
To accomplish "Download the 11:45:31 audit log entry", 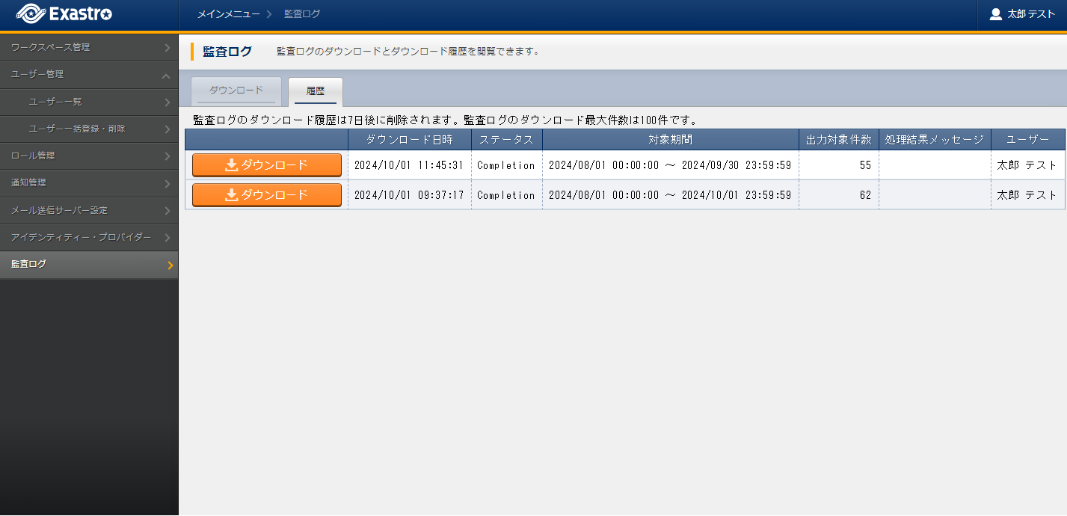I will (x=266, y=165).
